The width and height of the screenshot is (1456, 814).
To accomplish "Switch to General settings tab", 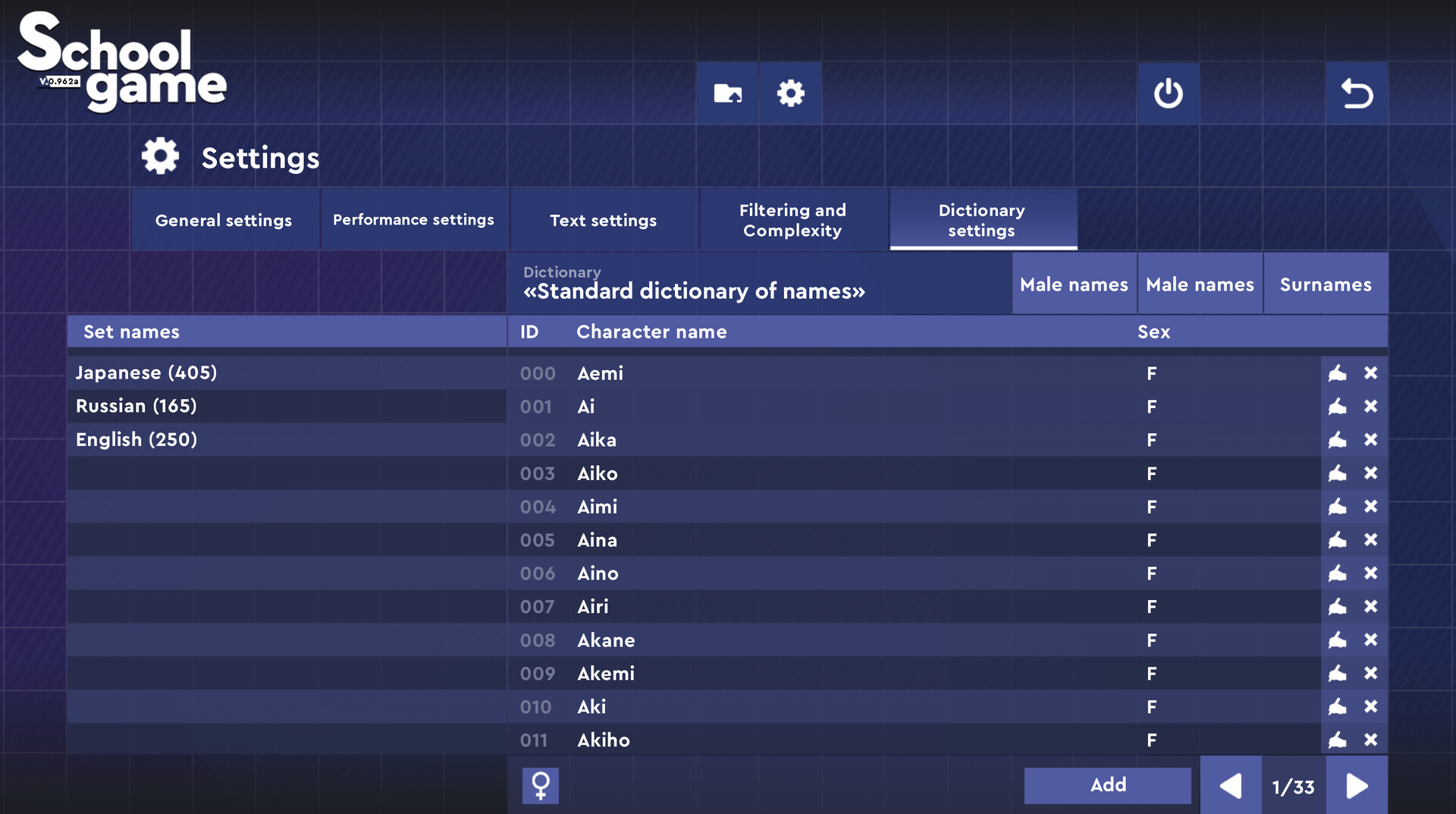I will 224,220.
